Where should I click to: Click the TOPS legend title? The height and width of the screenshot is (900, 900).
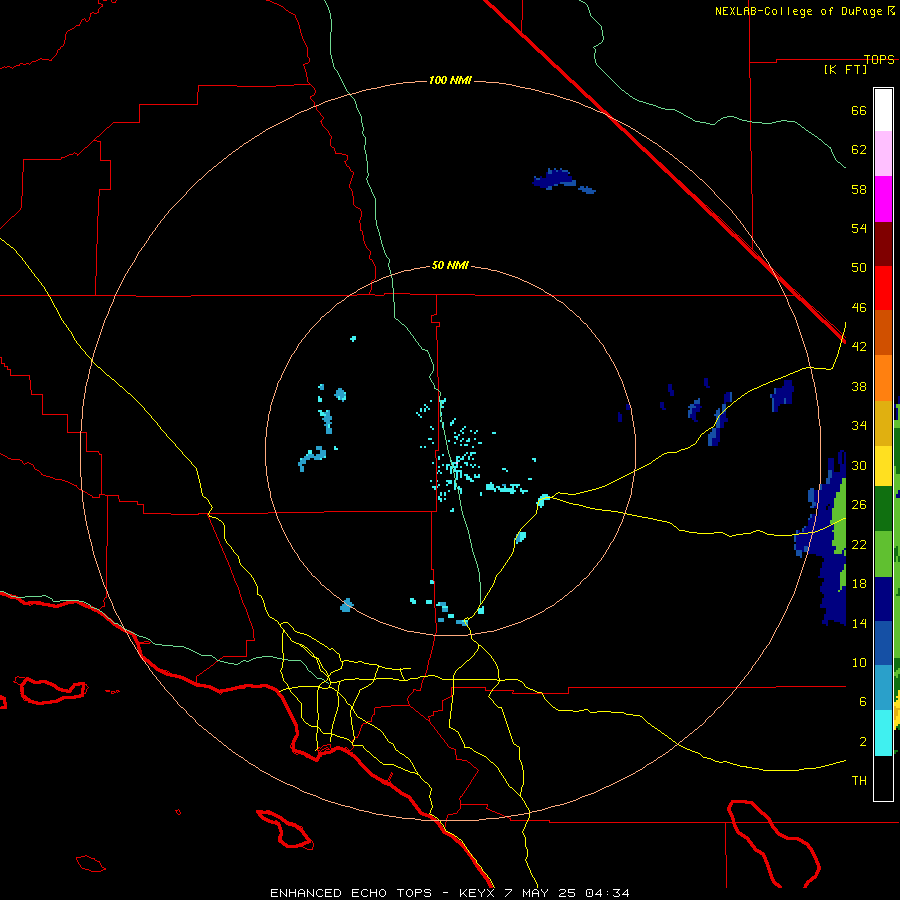point(879,59)
